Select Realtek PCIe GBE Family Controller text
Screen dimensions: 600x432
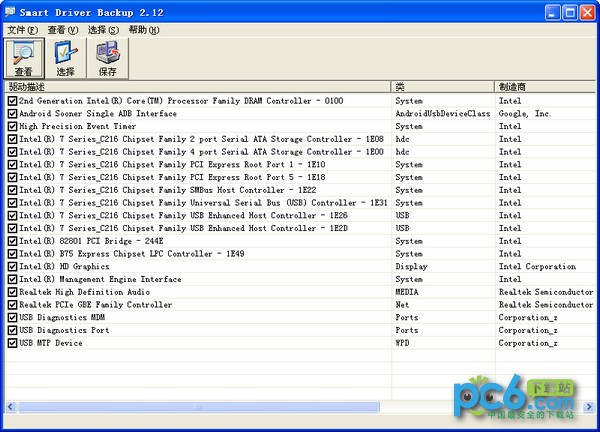[96, 305]
